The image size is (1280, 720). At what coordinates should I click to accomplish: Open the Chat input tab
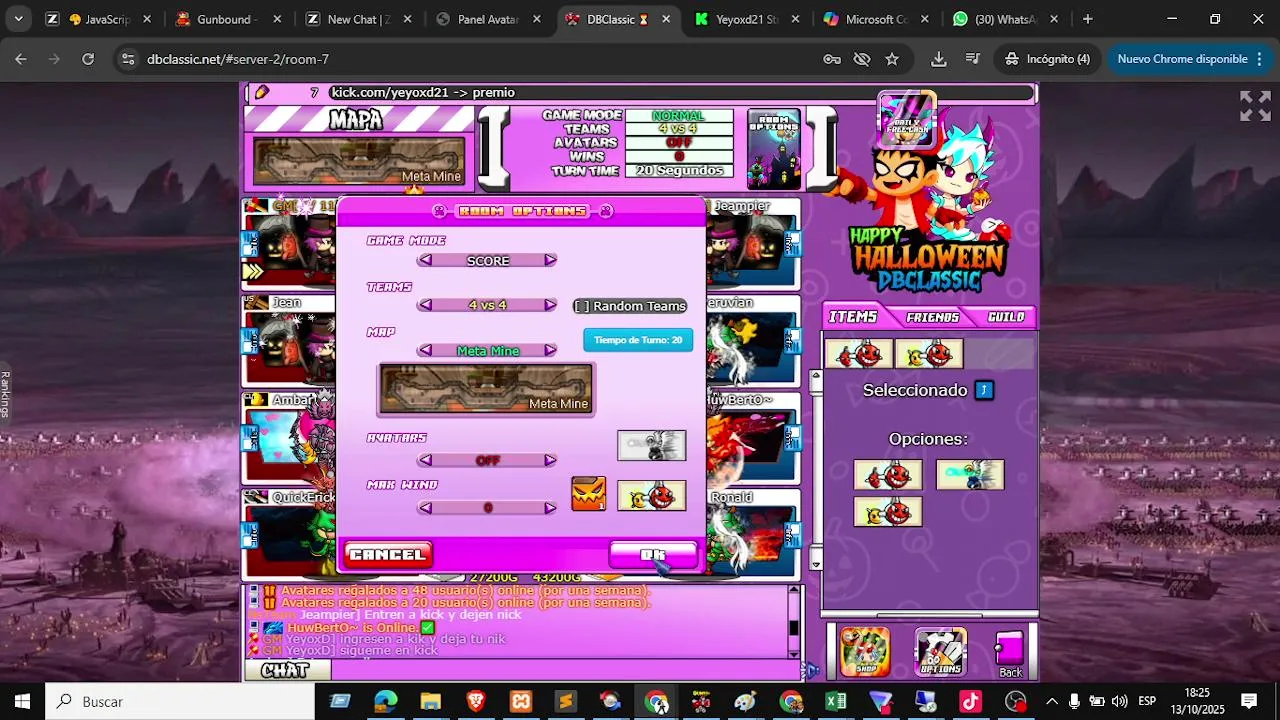[x=286, y=670]
